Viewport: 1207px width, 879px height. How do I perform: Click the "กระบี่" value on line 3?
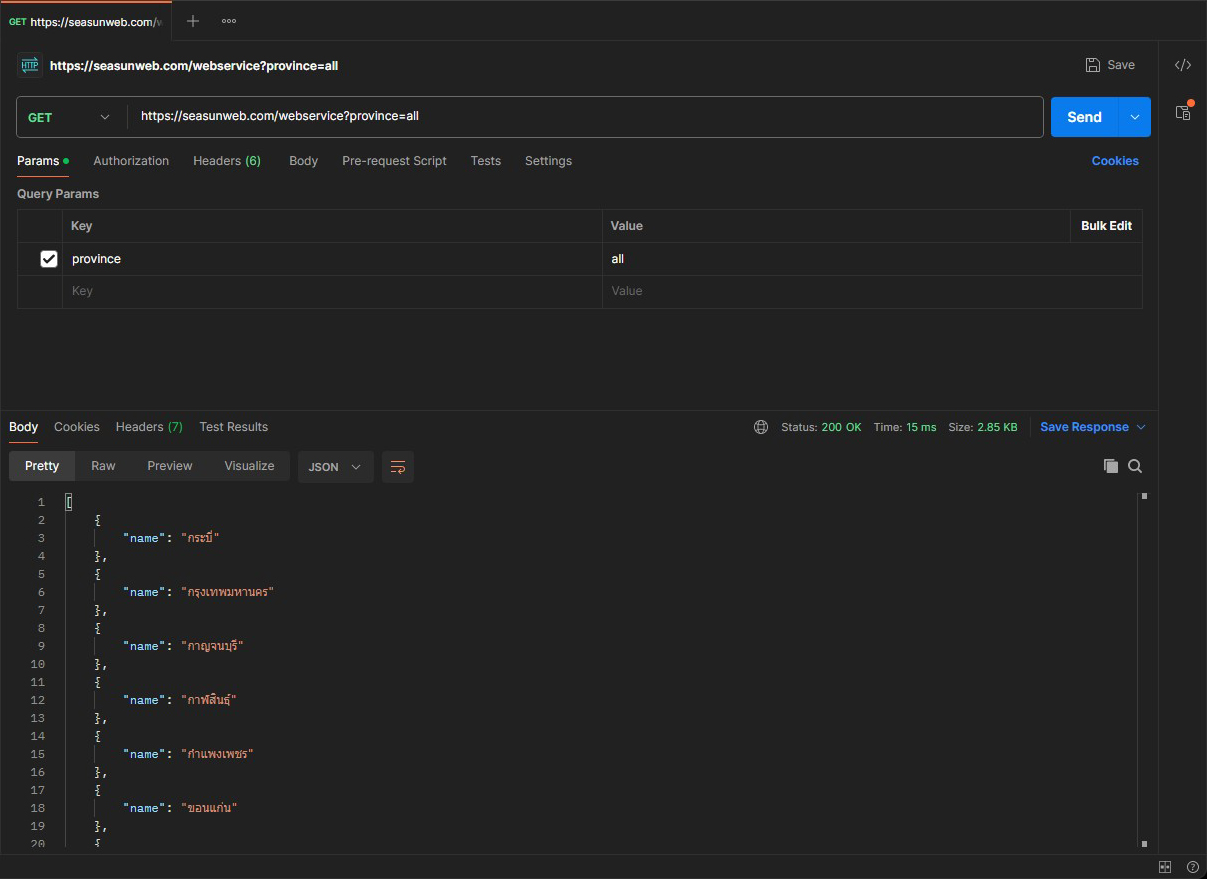pos(200,538)
